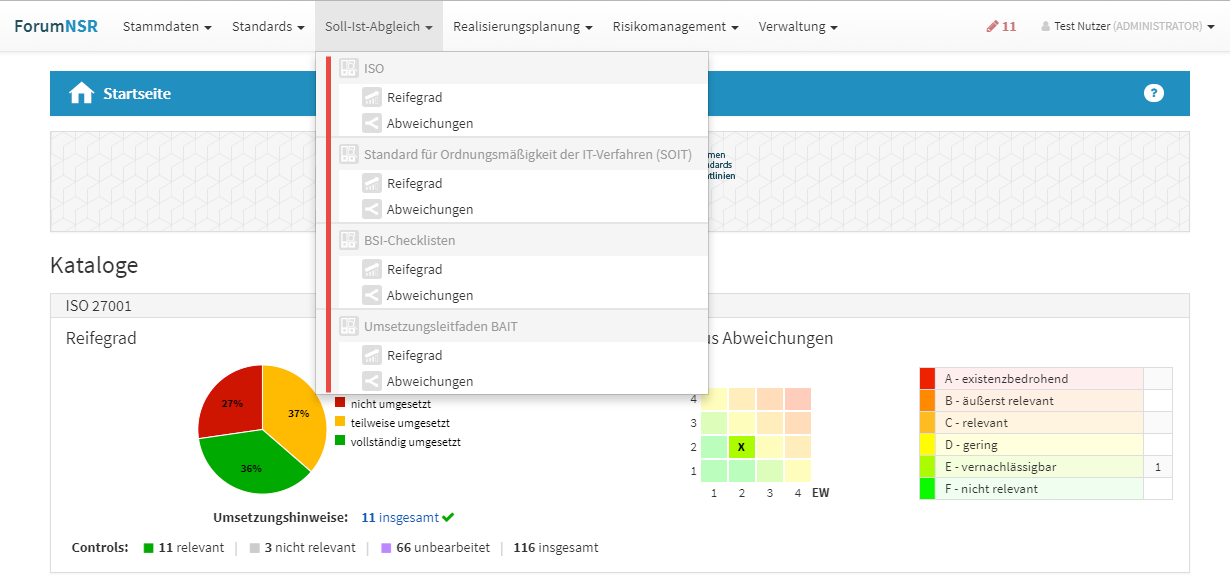The height and width of the screenshot is (577, 1230).
Task: Click Abweichungen share icon under SOIT standard
Action: coord(372,210)
